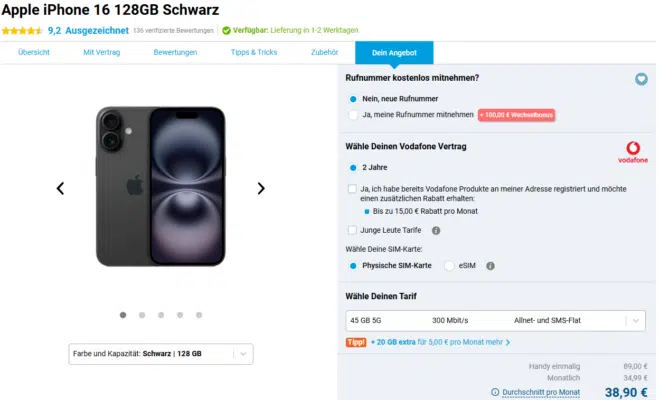The height and width of the screenshot is (400, 660).
Task: Enable the Junge Leute Tarife checkbox
Action: 352,230
